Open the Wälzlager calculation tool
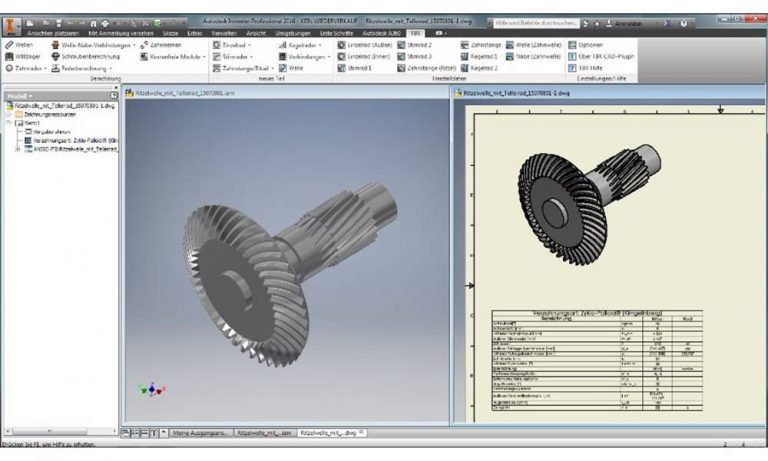 23,56
